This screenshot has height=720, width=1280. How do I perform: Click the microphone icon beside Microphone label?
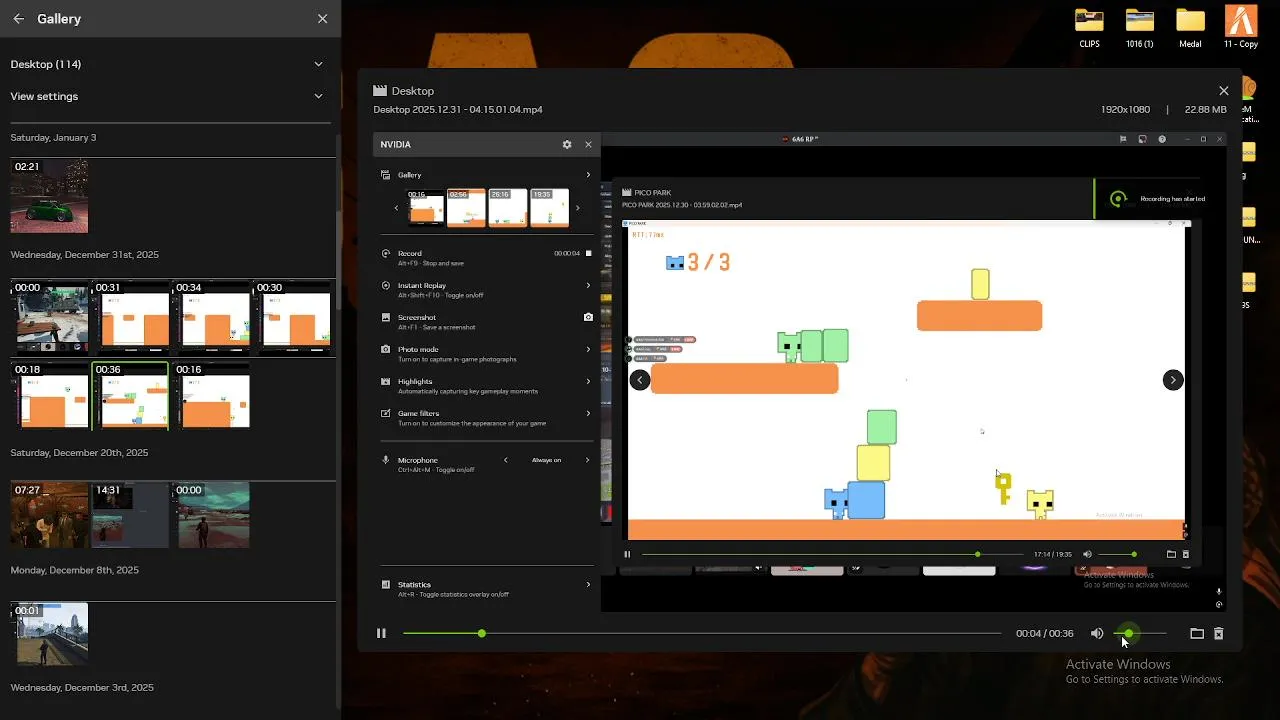pyautogui.click(x=386, y=460)
